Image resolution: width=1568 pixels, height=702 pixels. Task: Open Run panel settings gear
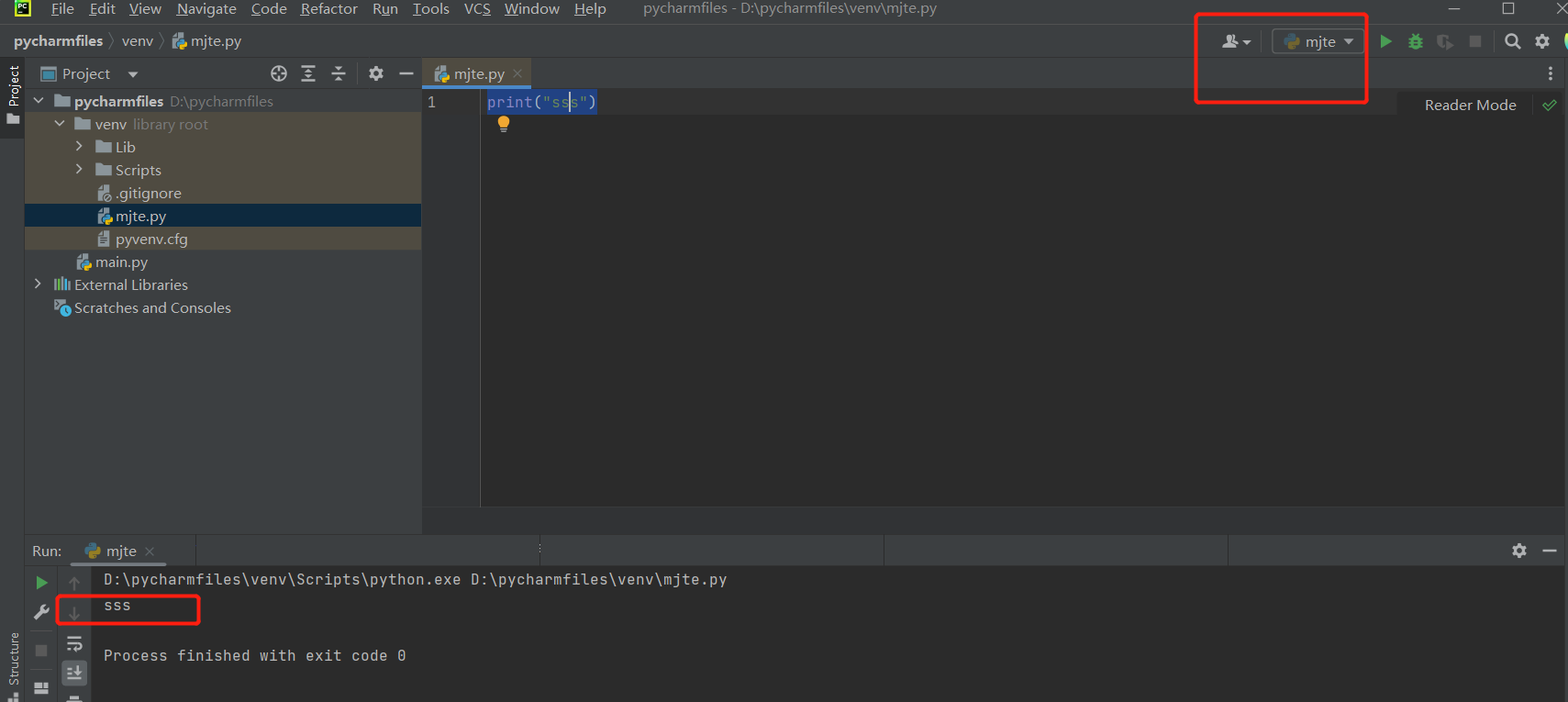point(1519,551)
